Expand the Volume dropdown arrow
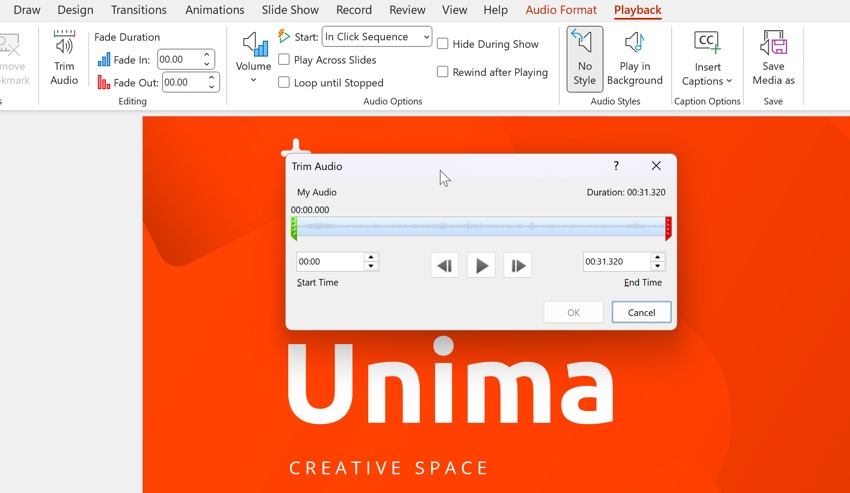Screen dimensions: 850x493 (x=253, y=80)
